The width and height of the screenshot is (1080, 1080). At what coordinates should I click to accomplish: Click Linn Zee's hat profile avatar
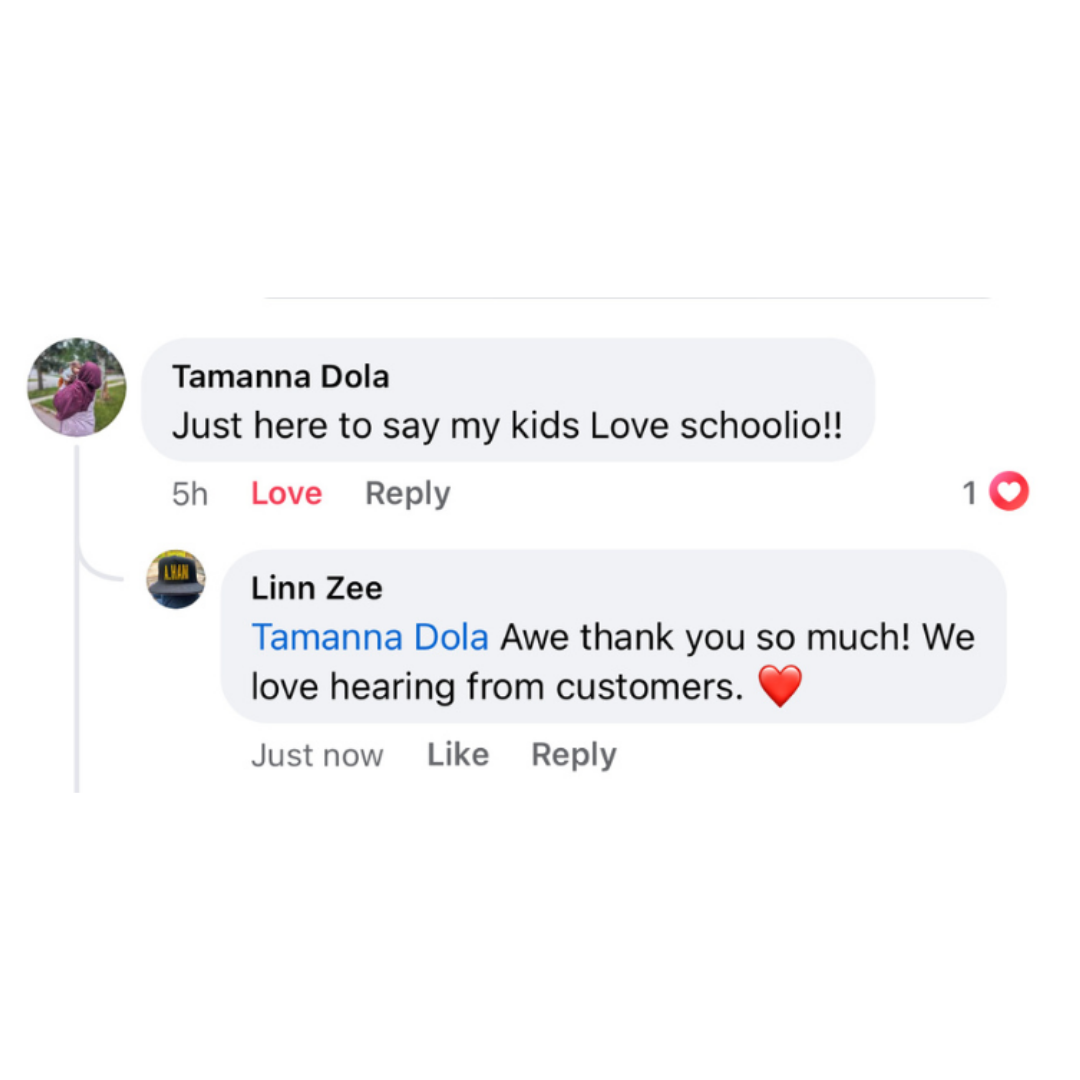pyautogui.click(x=176, y=579)
